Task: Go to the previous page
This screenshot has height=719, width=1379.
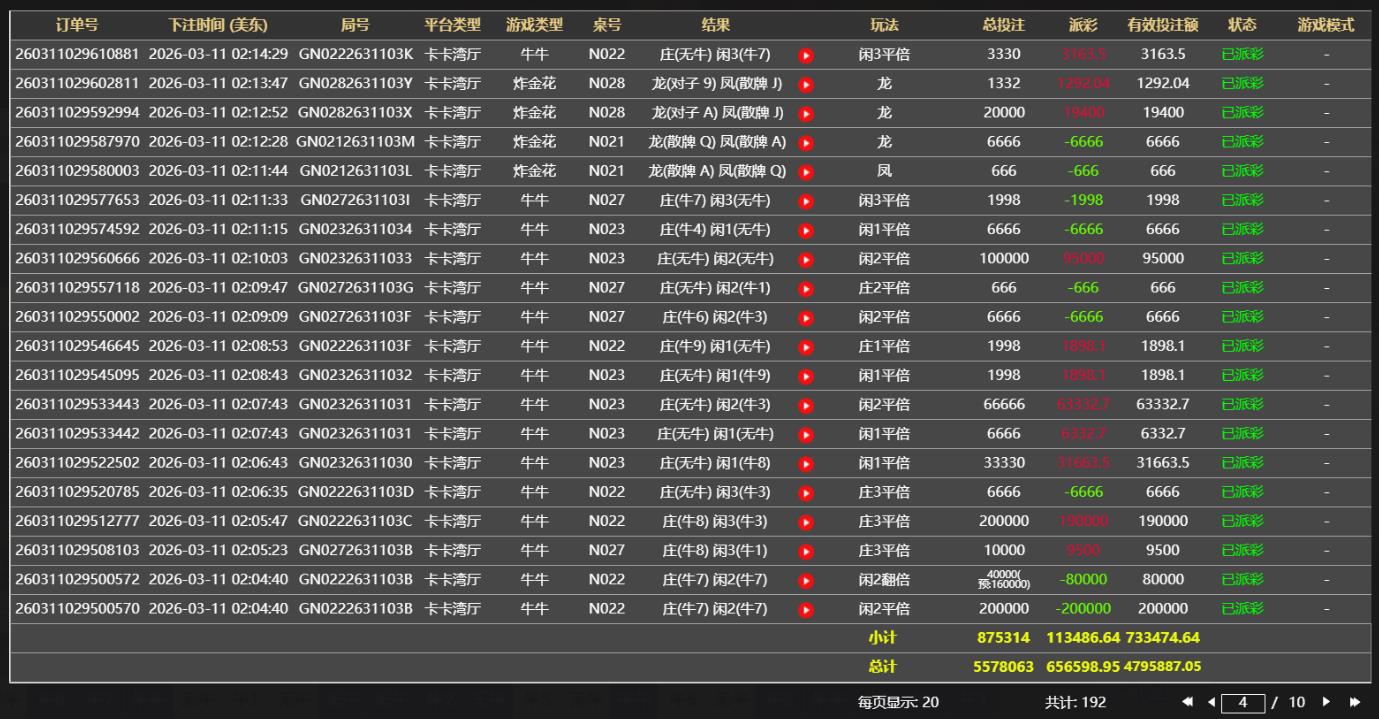Action: click(x=1211, y=702)
